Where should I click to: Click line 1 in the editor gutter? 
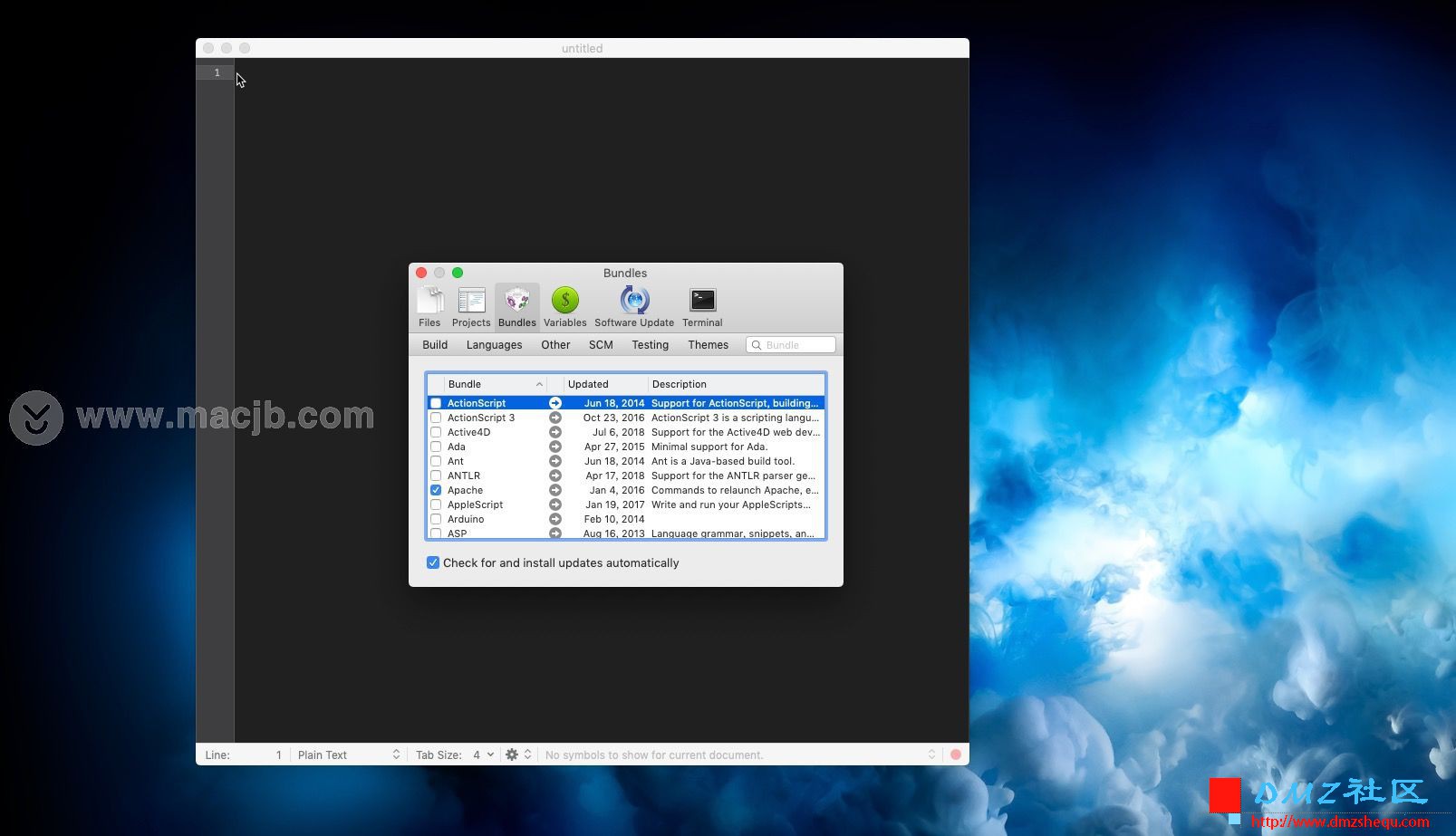click(216, 72)
